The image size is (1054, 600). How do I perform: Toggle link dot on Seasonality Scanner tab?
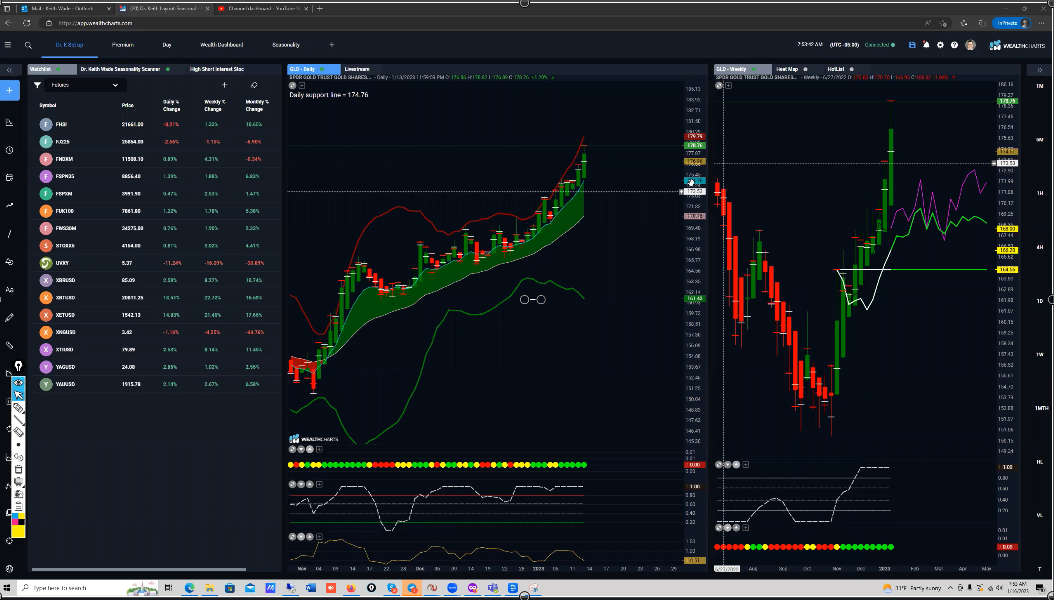click(x=167, y=69)
